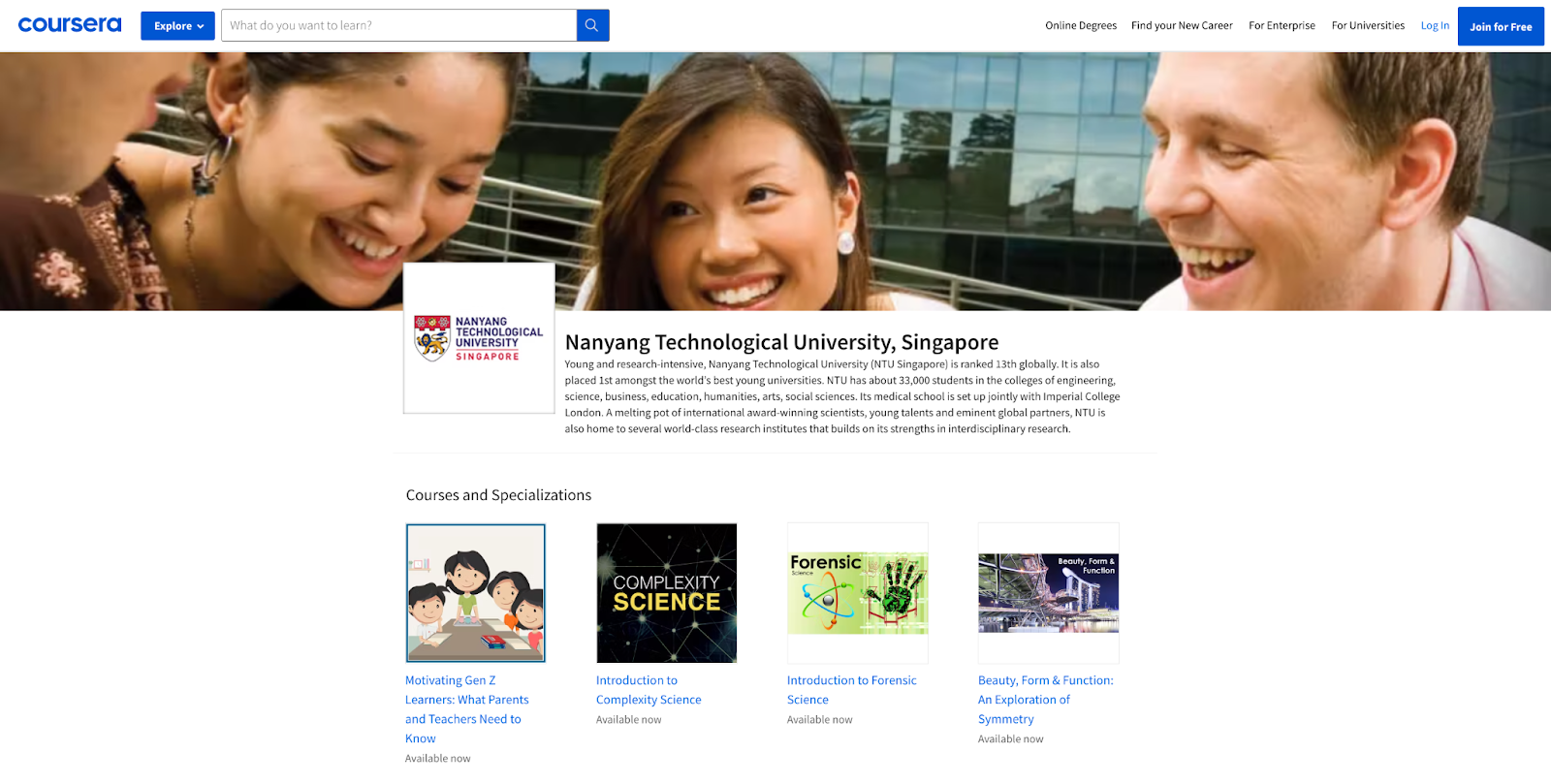Go to Find your New Career
Image resolution: width=1551 pixels, height=784 pixels.
[x=1182, y=26]
